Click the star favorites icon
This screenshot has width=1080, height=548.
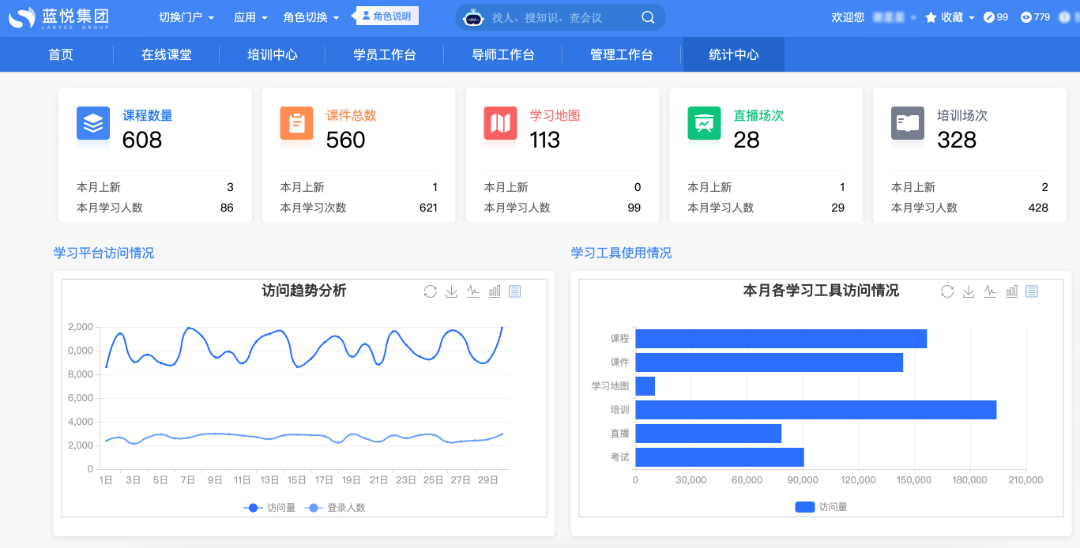931,18
